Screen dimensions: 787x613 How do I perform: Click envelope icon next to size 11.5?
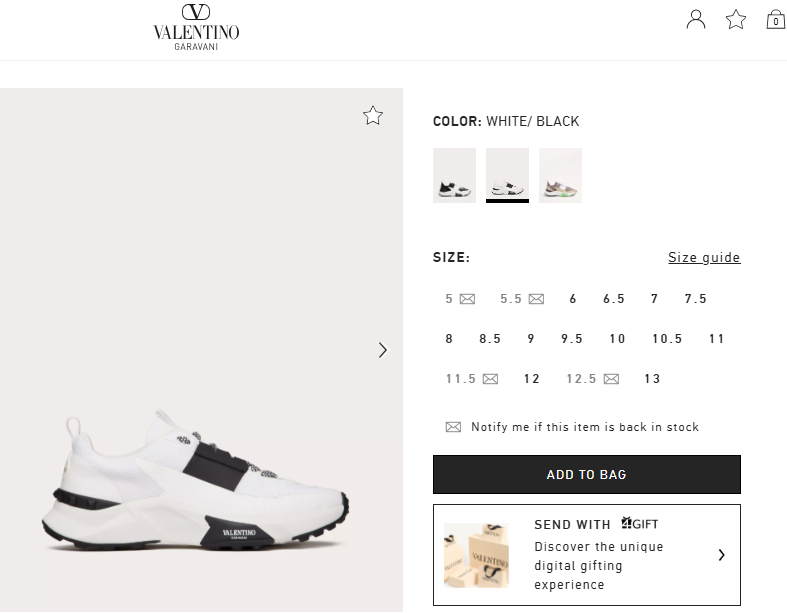490,379
